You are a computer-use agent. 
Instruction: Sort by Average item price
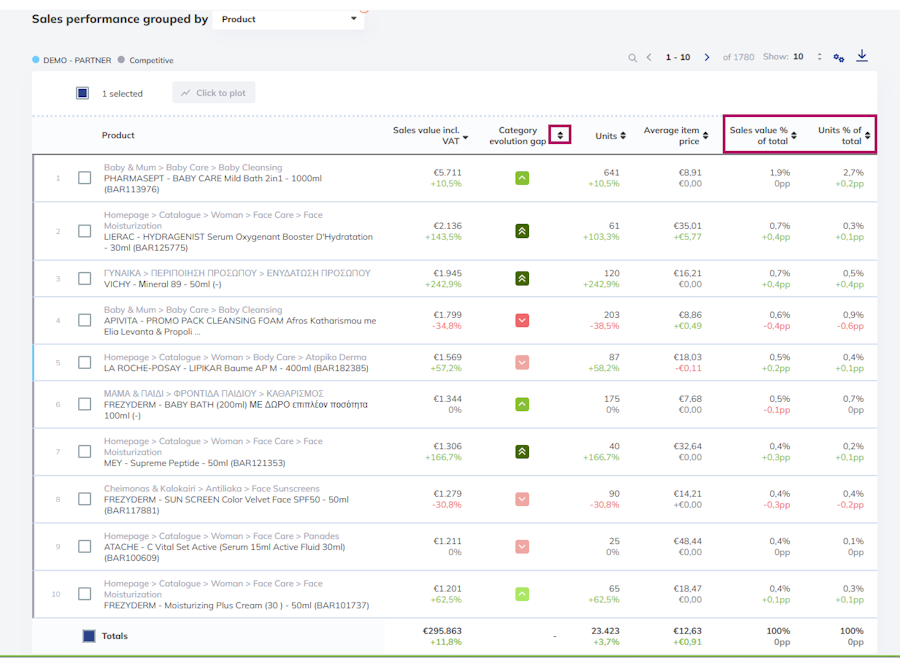705,136
